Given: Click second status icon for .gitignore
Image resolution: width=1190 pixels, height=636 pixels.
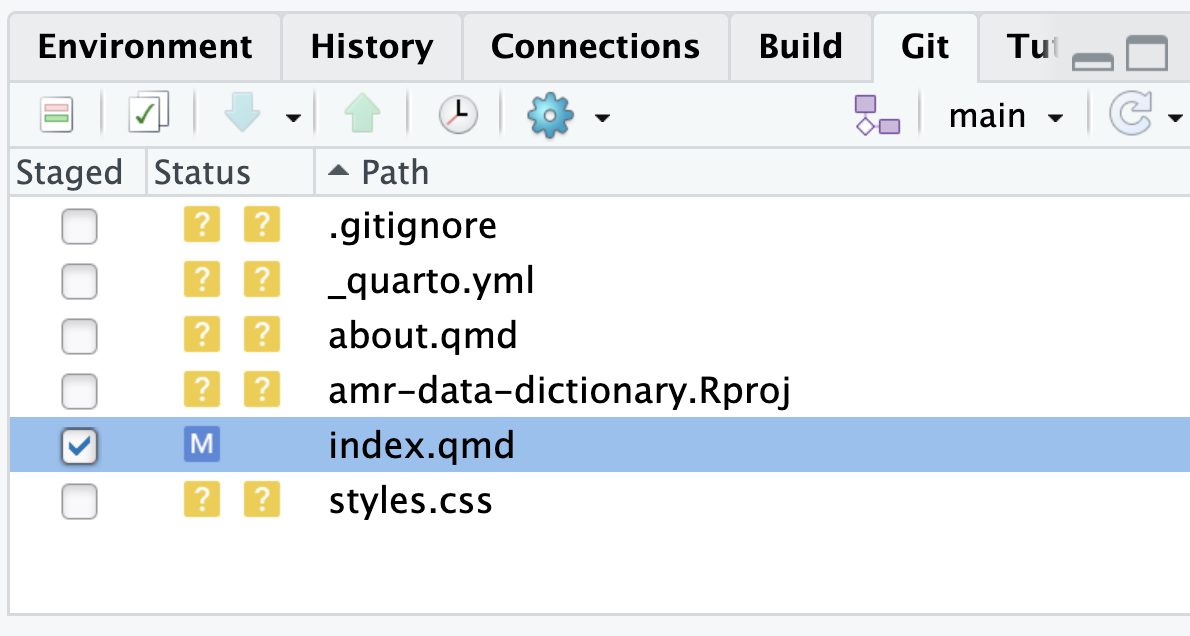Looking at the screenshot, I should tap(262, 225).
